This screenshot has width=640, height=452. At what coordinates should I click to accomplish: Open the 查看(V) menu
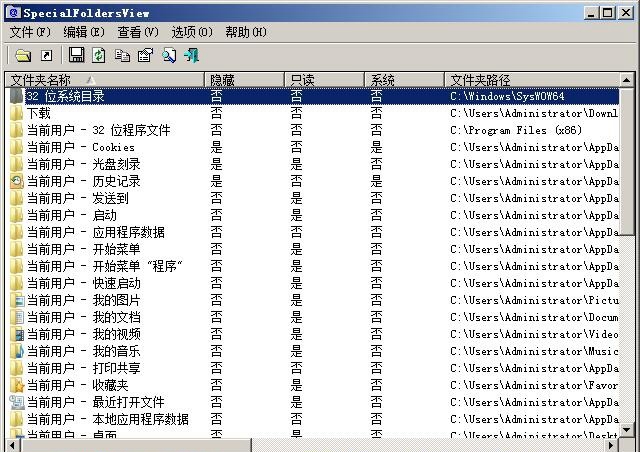click(x=138, y=32)
